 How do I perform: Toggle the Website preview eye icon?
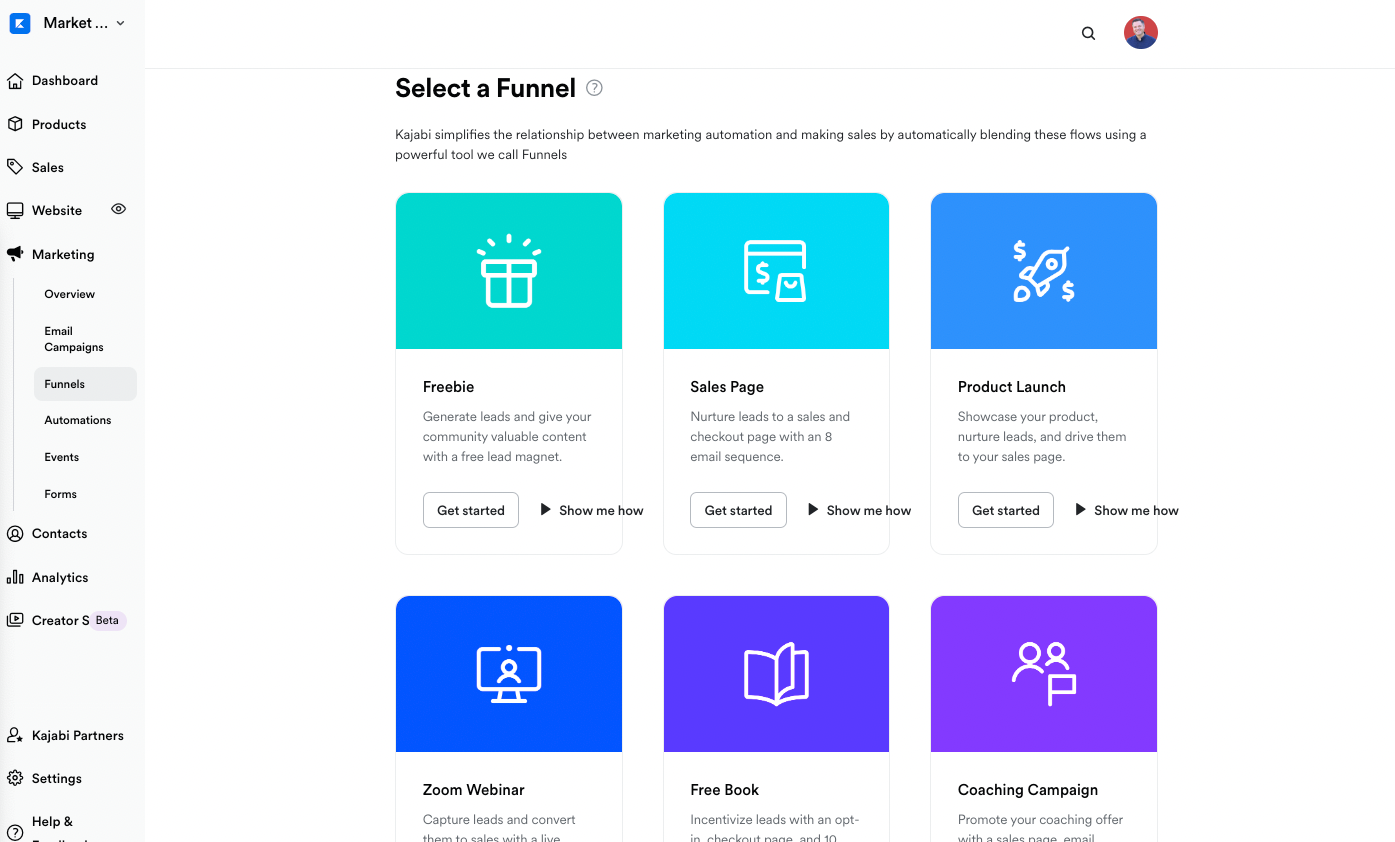pos(118,209)
